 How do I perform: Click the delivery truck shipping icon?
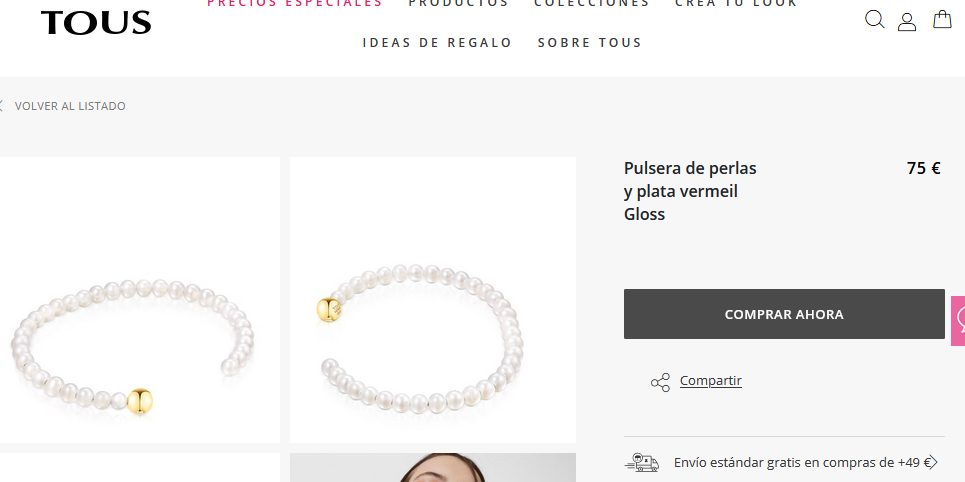click(642, 462)
